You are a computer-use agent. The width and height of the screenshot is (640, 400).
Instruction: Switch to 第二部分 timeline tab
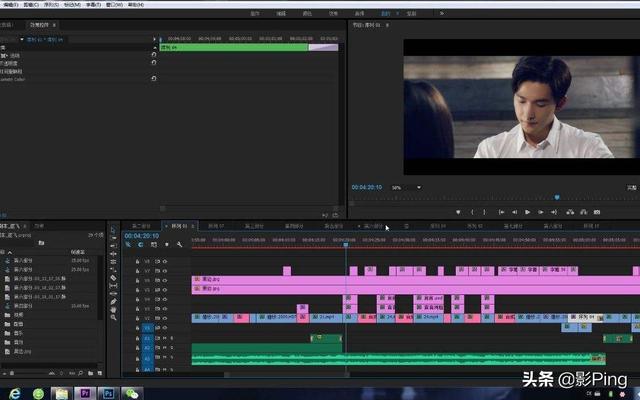[141, 226]
